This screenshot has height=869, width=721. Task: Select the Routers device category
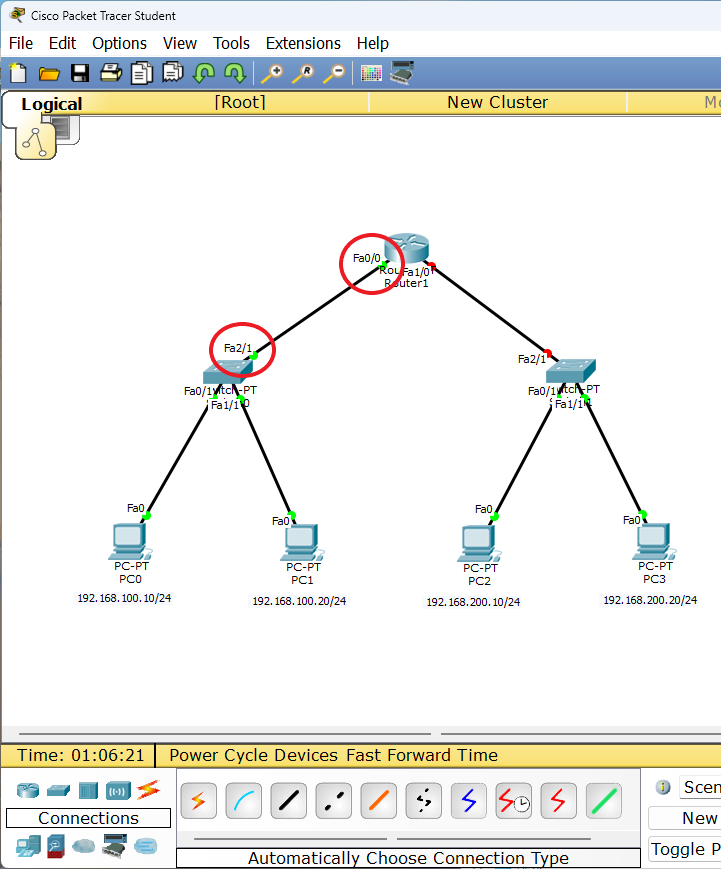point(28,789)
